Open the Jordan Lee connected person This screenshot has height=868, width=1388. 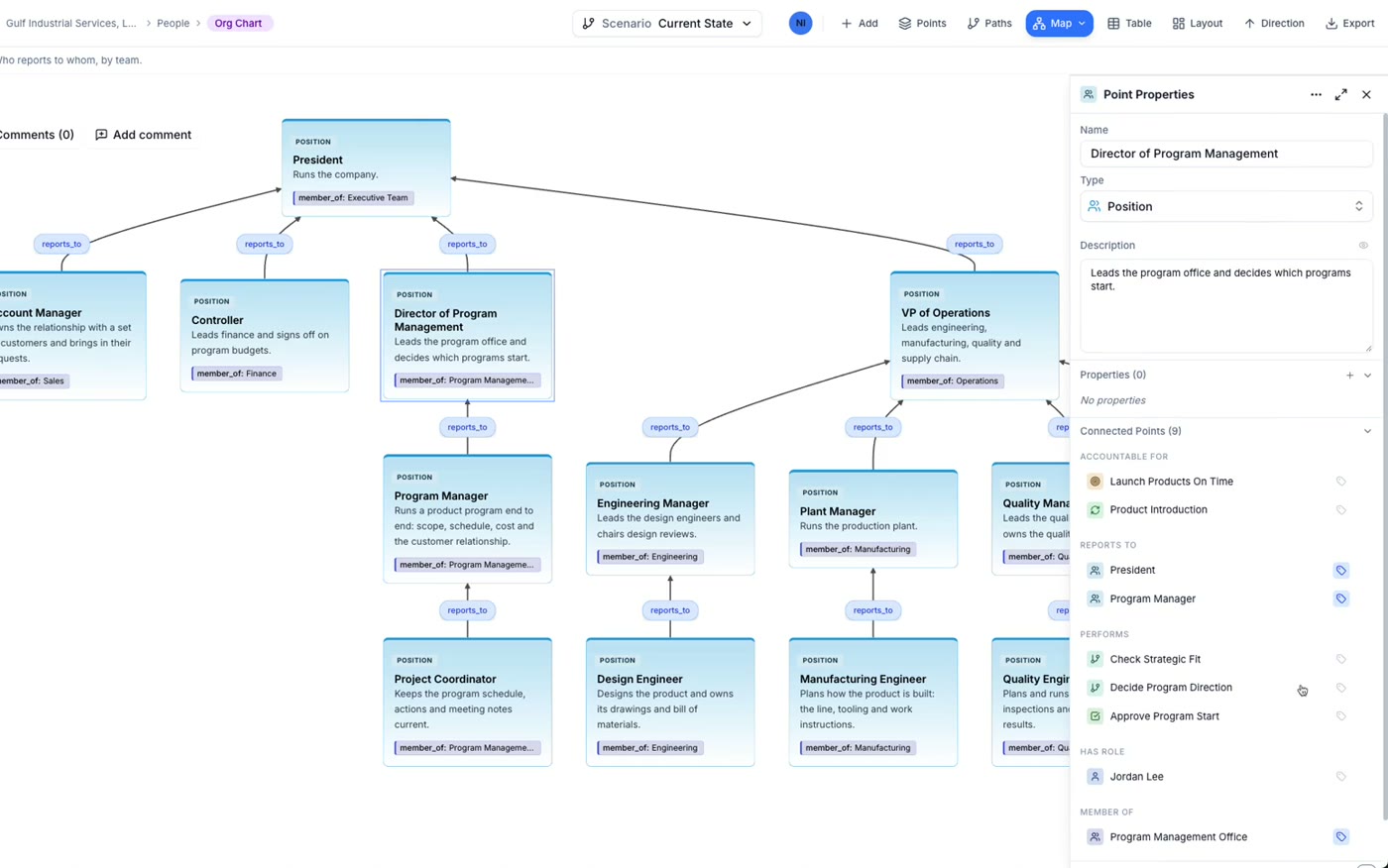[x=1136, y=777]
